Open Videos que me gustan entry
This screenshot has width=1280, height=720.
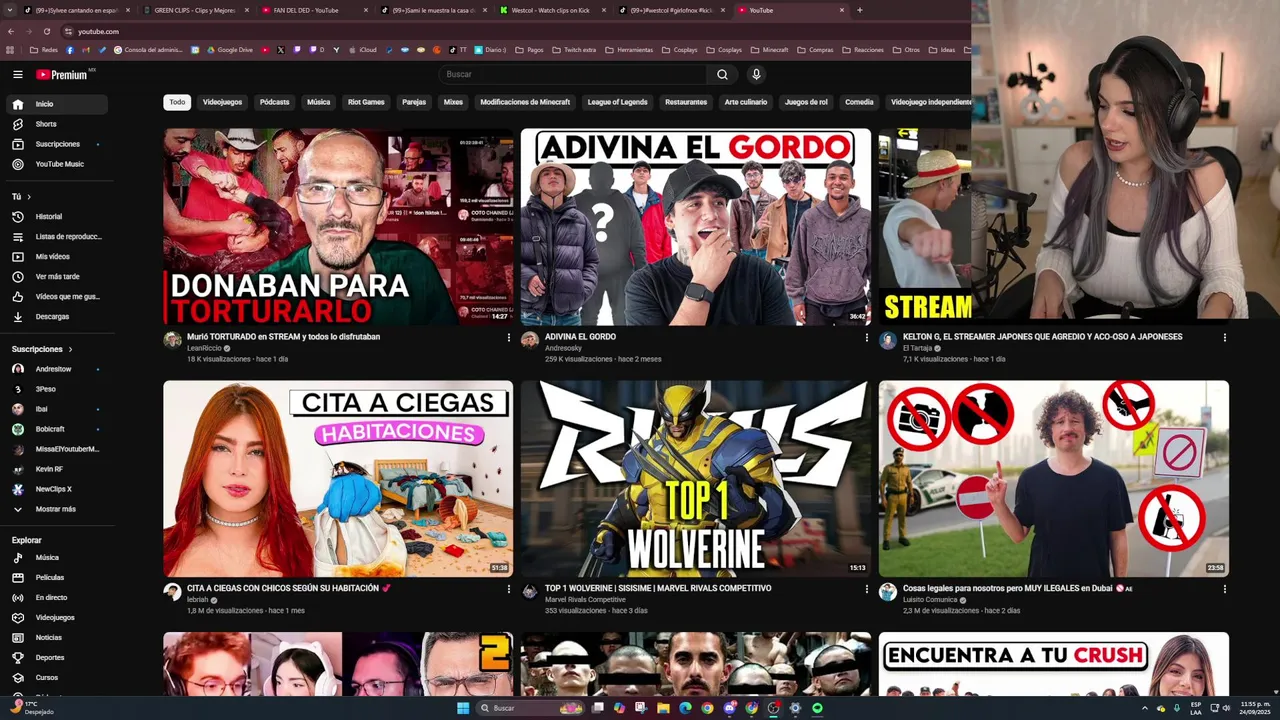coord(57,296)
